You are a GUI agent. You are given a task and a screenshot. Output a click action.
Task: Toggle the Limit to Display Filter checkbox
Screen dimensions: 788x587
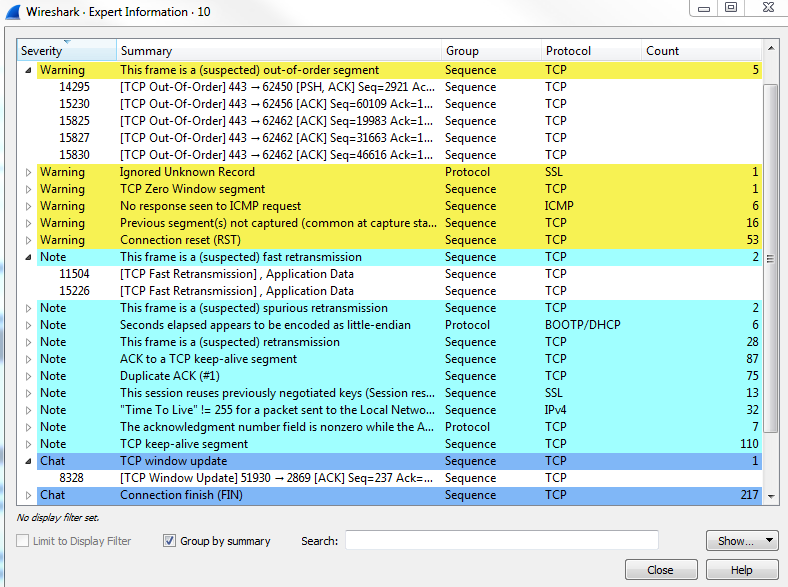[23, 541]
